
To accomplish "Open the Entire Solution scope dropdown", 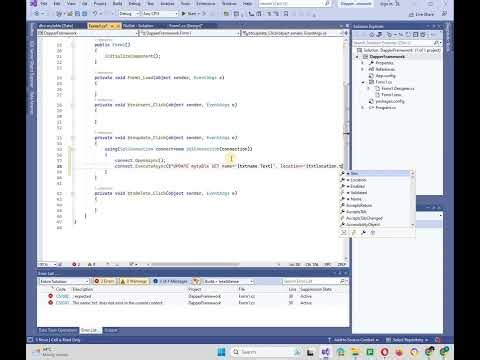I will pos(64,281).
